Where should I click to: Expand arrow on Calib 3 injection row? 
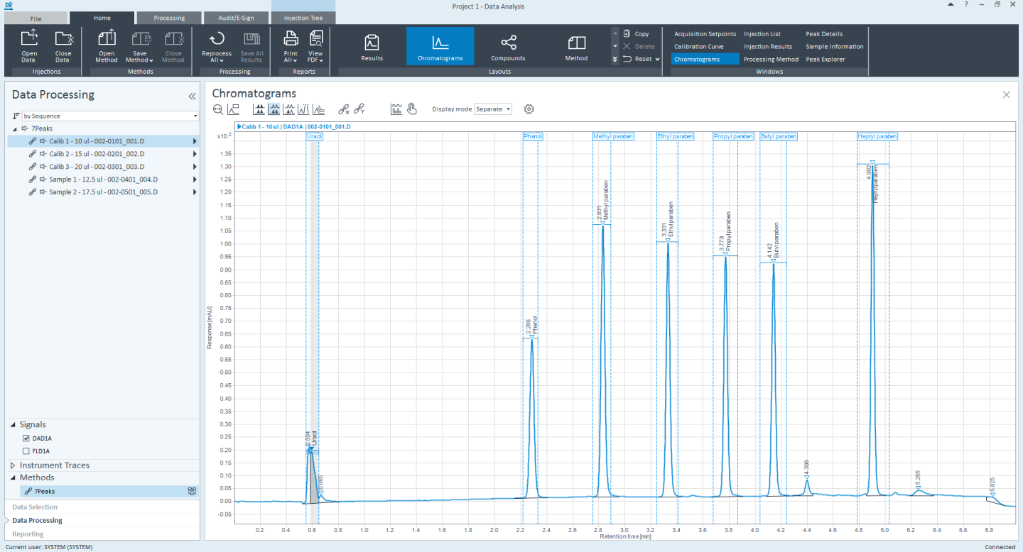pyautogui.click(x=194, y=166)
